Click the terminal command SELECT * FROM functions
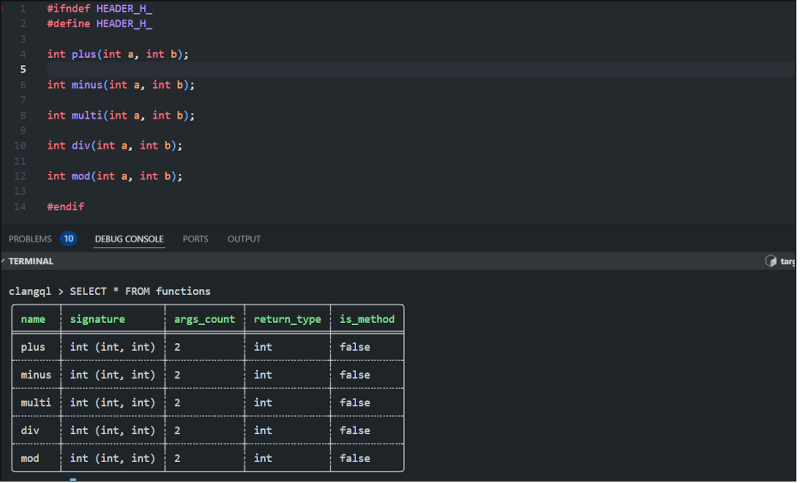The width and height of the screenshot is (800, 483). click(140, 291)
